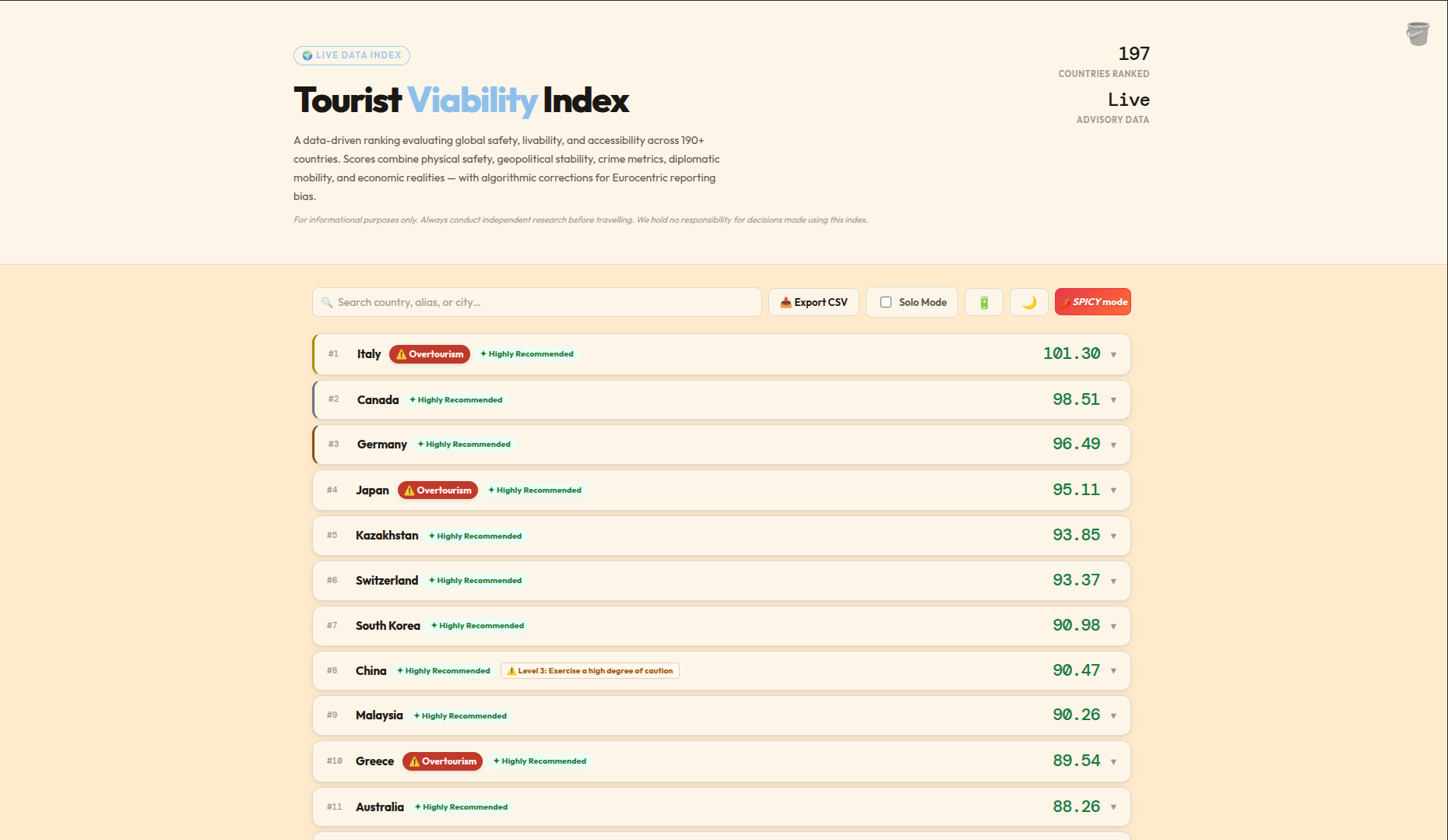Expand the Italy row details
The image size is (1448, 840).
tap(1113, 355)
